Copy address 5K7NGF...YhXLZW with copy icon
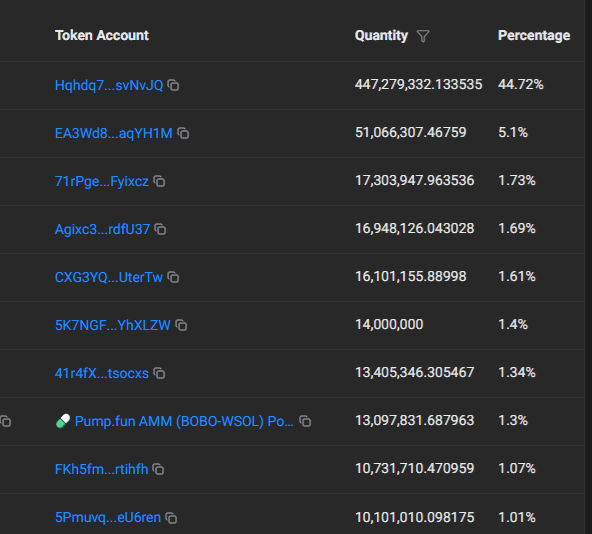The image size is (592, 534). coord(181,325)
